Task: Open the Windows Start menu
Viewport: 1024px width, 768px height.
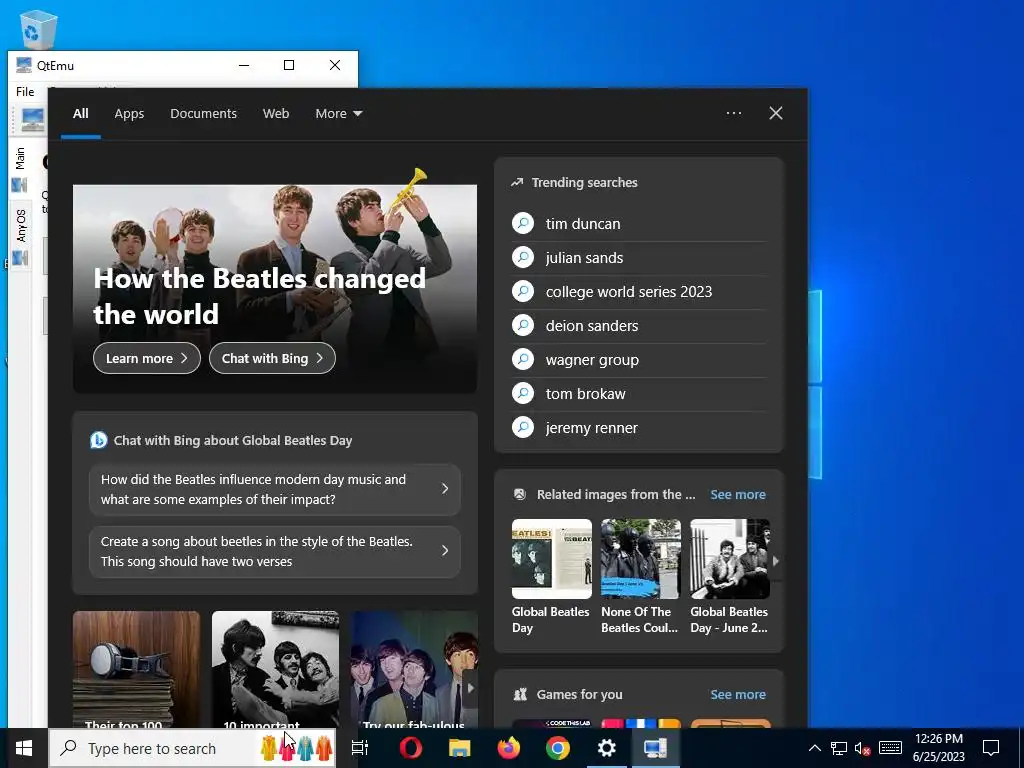Action: pyautogui.click(x=24, y=748)
